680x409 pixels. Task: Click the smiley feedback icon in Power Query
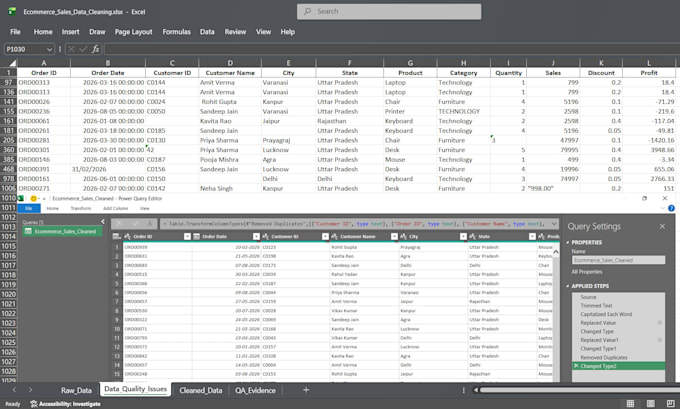33,198
